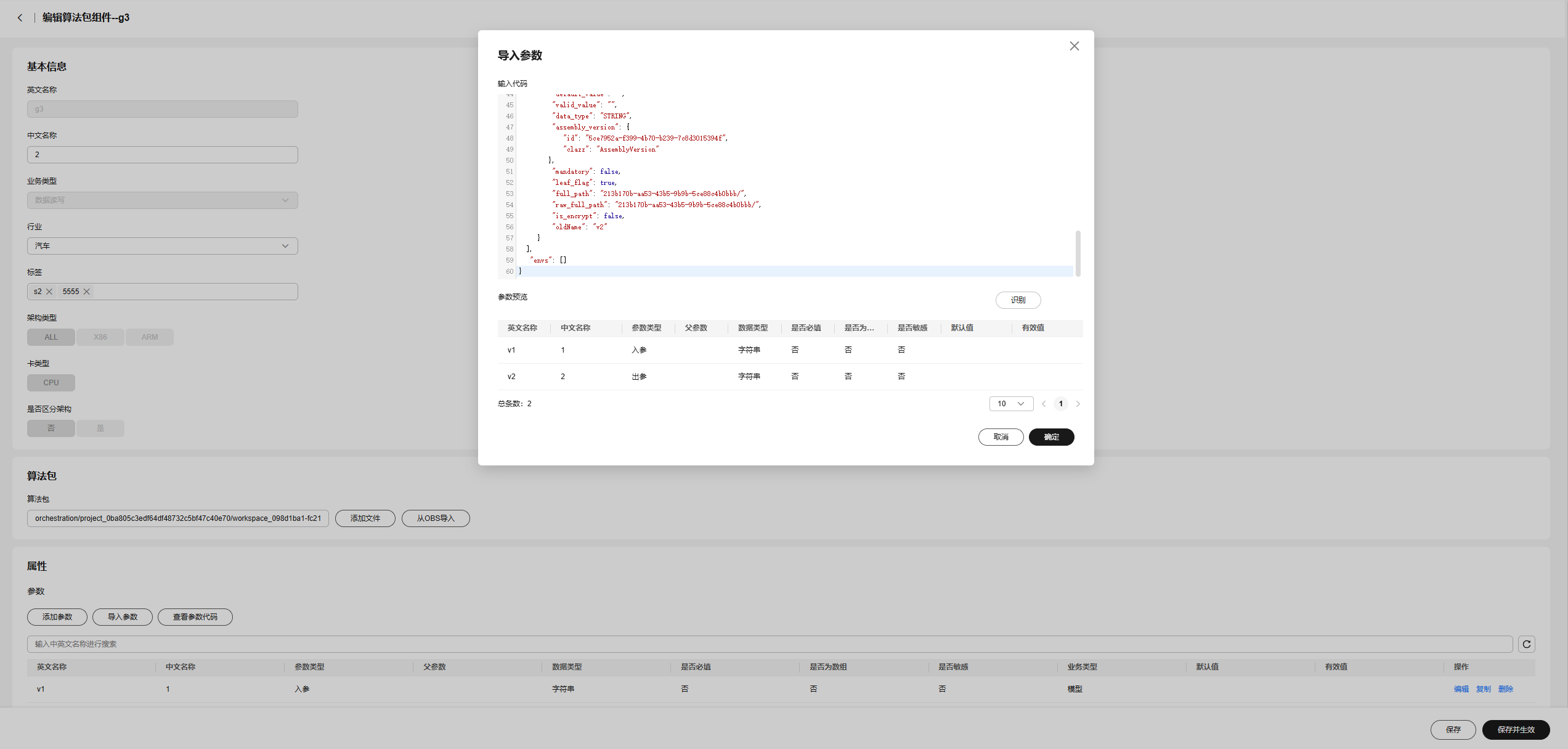
Task: Click the back arrow beside page title
Action: pos(20,18)
